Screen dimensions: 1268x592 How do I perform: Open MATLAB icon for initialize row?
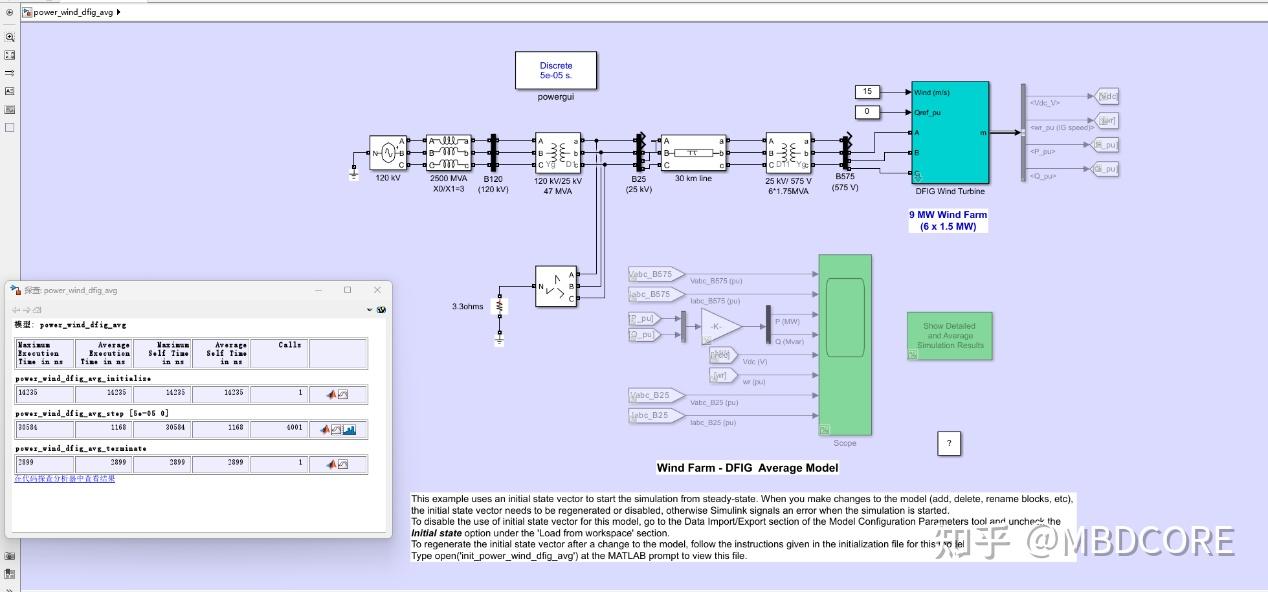(330, 394)
